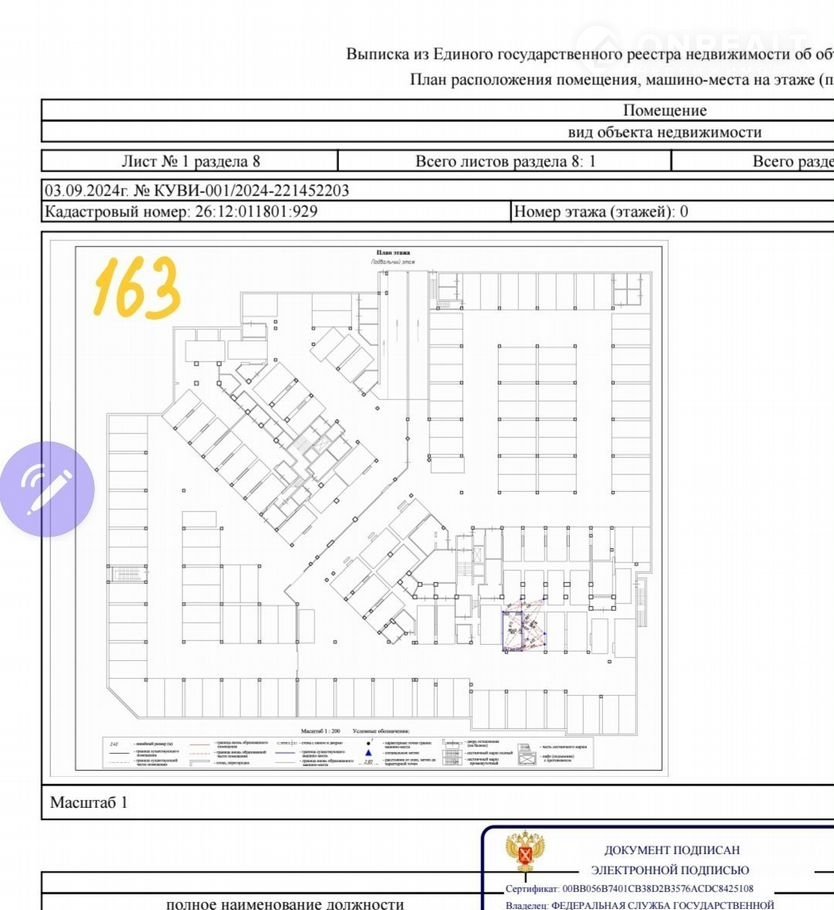The height and width of the screenshot is (910, 834).
Task: Click the 'Лист № 1 раздела 8' cell
Action: click(x=190, y=161)
